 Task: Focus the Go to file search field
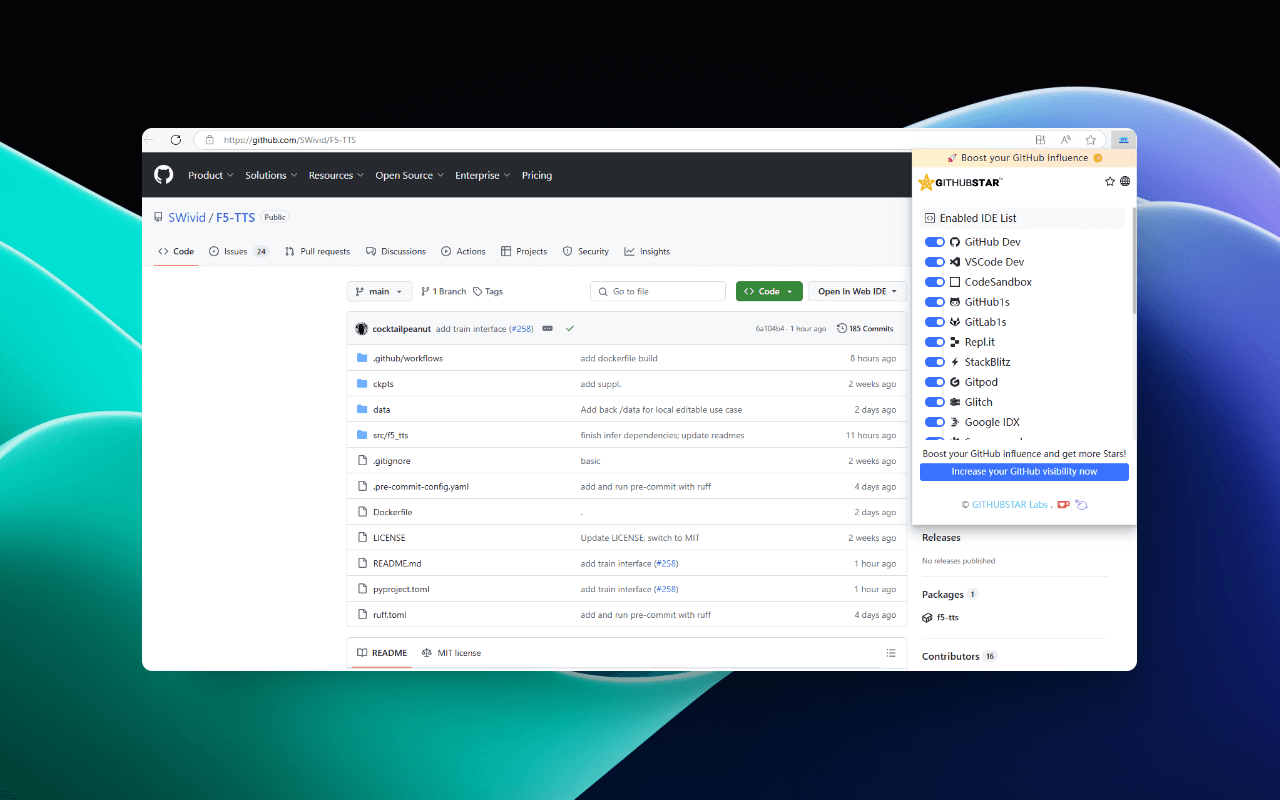[x=658, y=291]
